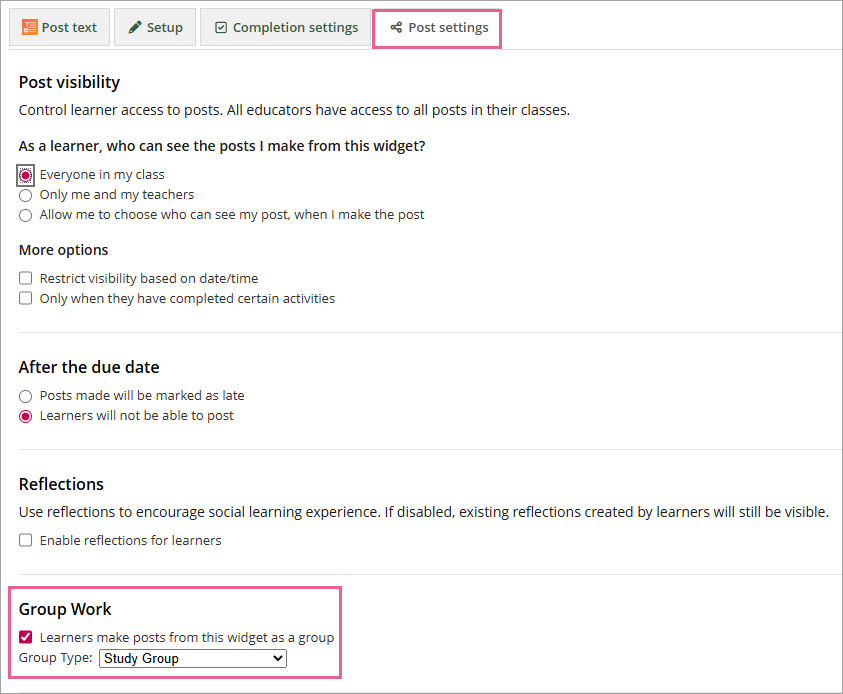This screenshot has width=843, height=694.
Task: Open the Completion settings tab
Action: point(285,27)
